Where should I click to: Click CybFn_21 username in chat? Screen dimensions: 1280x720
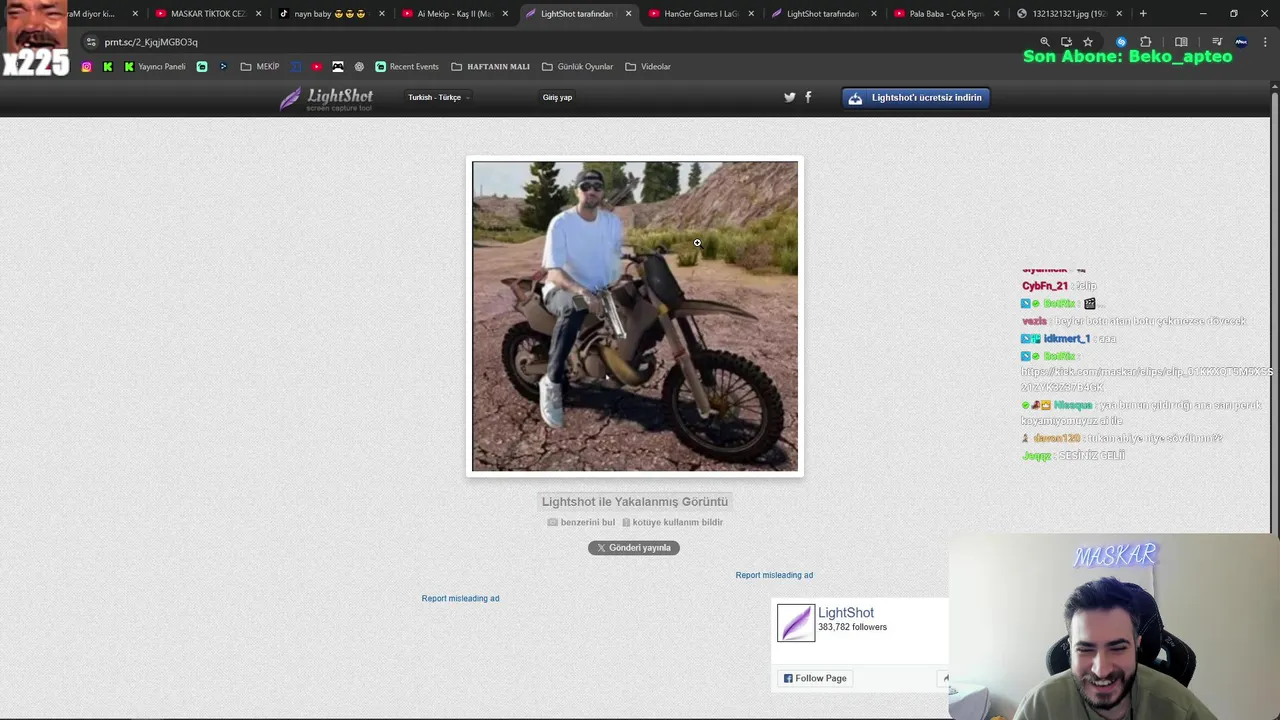(1045, 286)
